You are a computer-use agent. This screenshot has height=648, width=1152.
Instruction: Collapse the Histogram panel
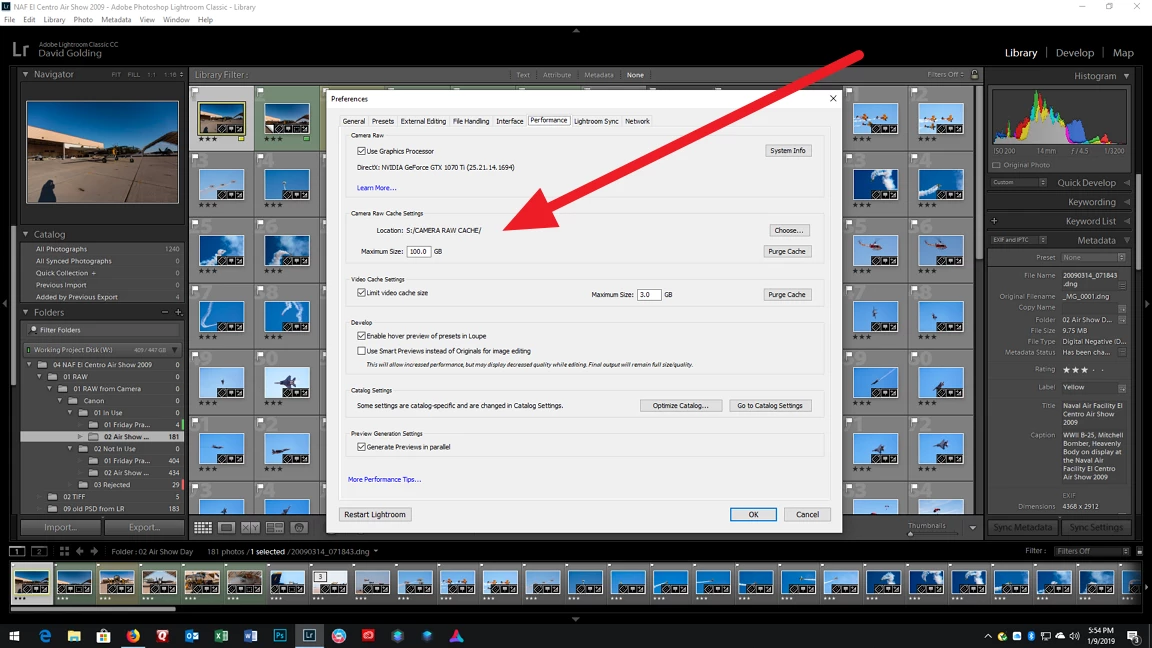pos(1126,76)
